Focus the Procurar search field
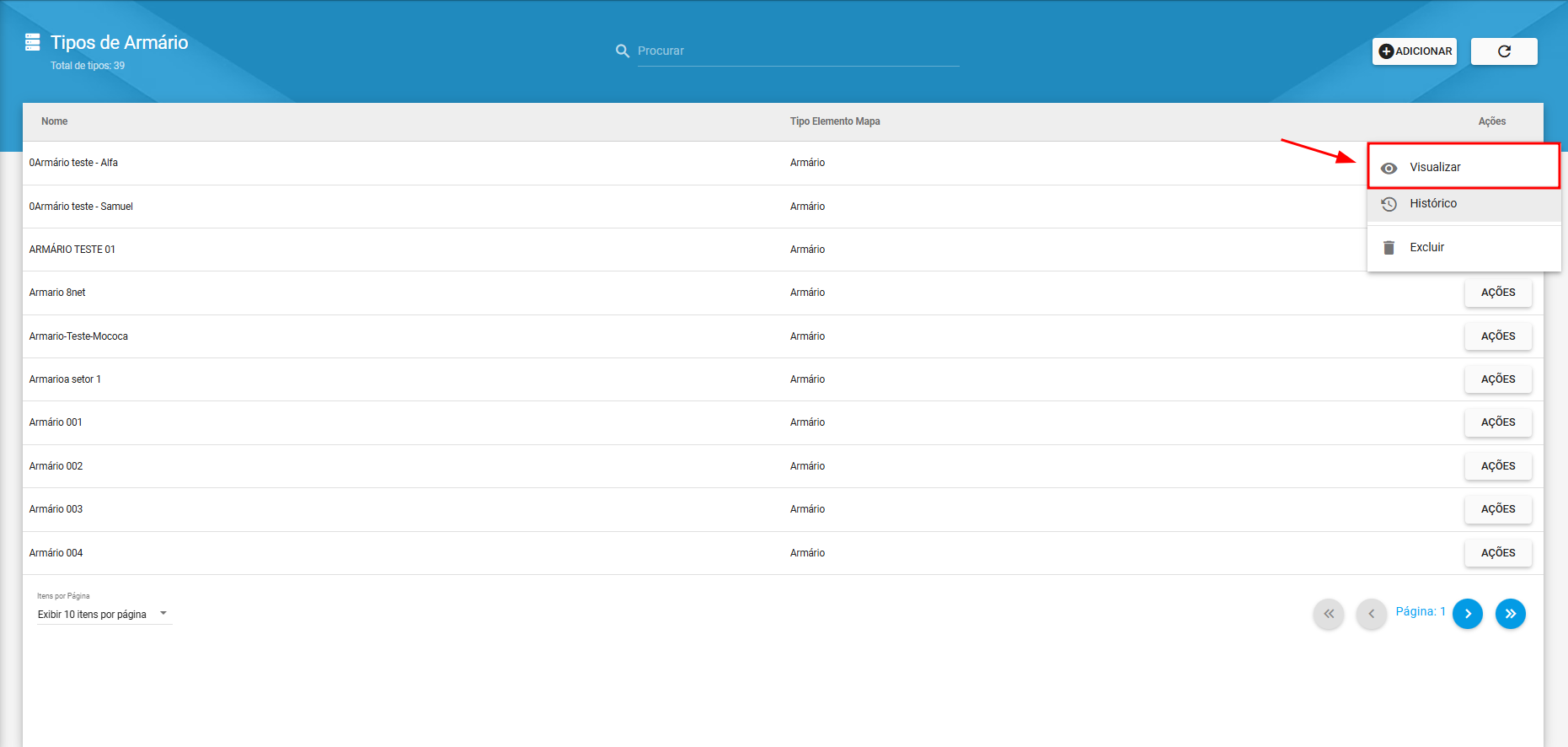The height and width of the screenshot is (747, 1568). pos(798,51)
